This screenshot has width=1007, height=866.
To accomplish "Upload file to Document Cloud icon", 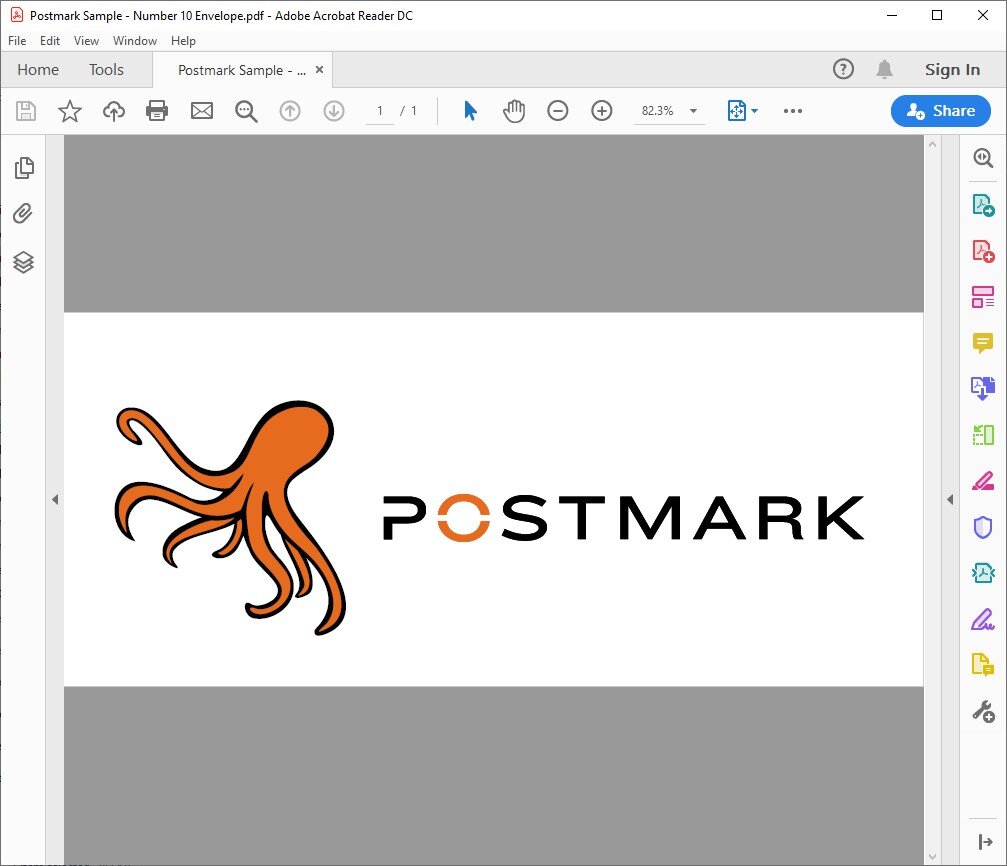I will pyautogui.click(x=114, y=111).
